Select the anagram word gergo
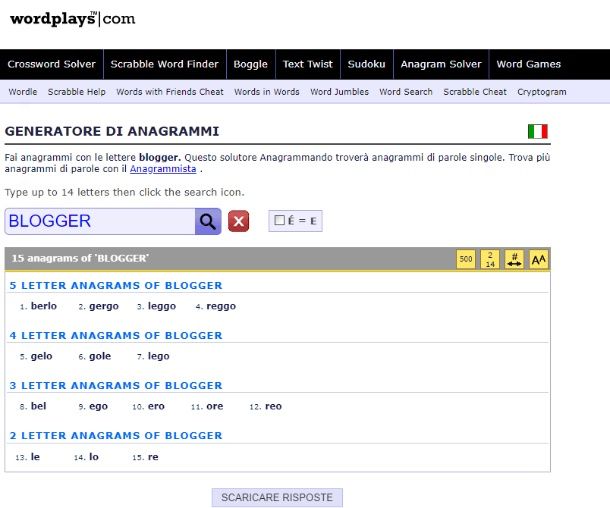This screenshot has height=508, width=610. [104, 306]
